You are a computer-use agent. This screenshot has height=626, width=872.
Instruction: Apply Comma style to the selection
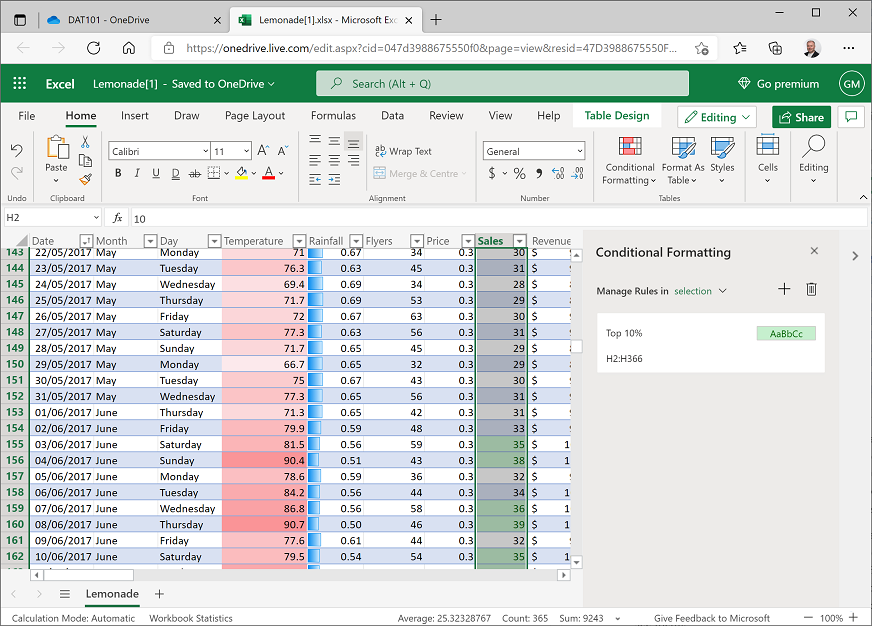pyautogui.click(x=539, y=172)
